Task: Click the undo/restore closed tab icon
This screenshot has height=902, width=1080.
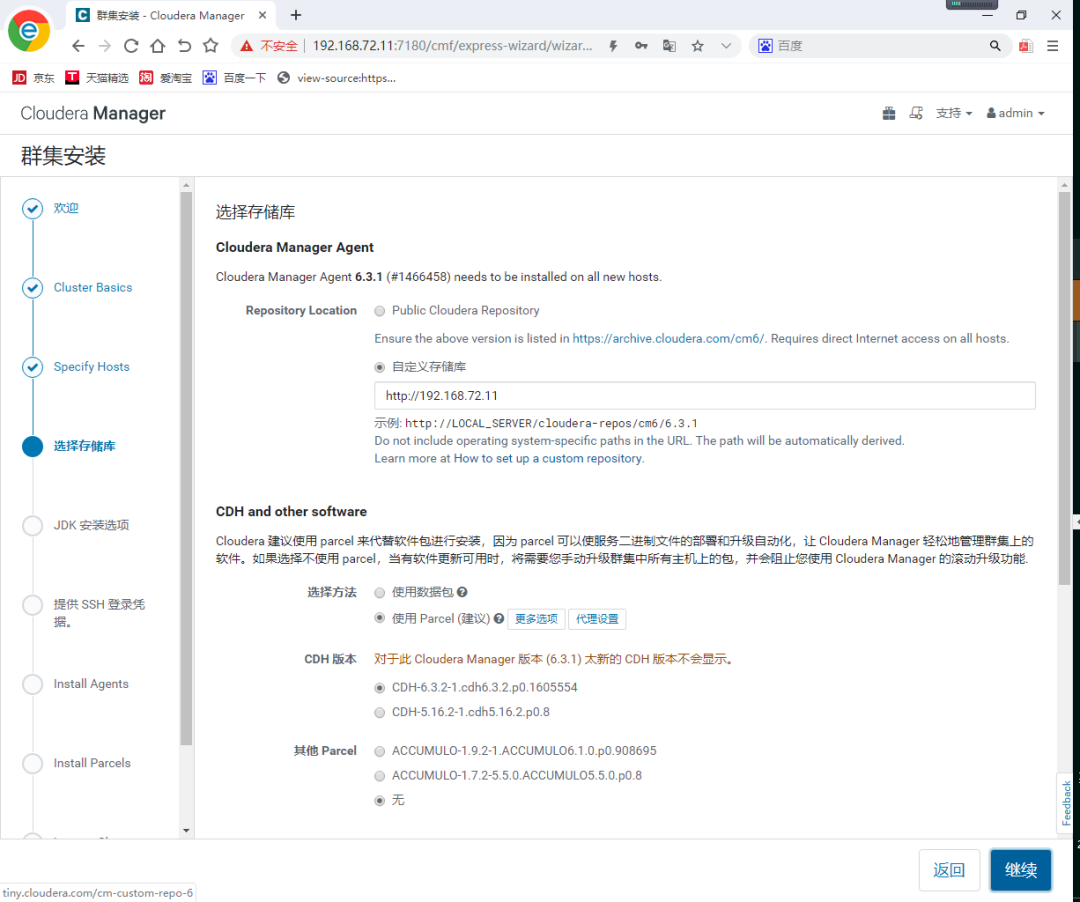Action: pyautogui.click(x=184, y=46)
